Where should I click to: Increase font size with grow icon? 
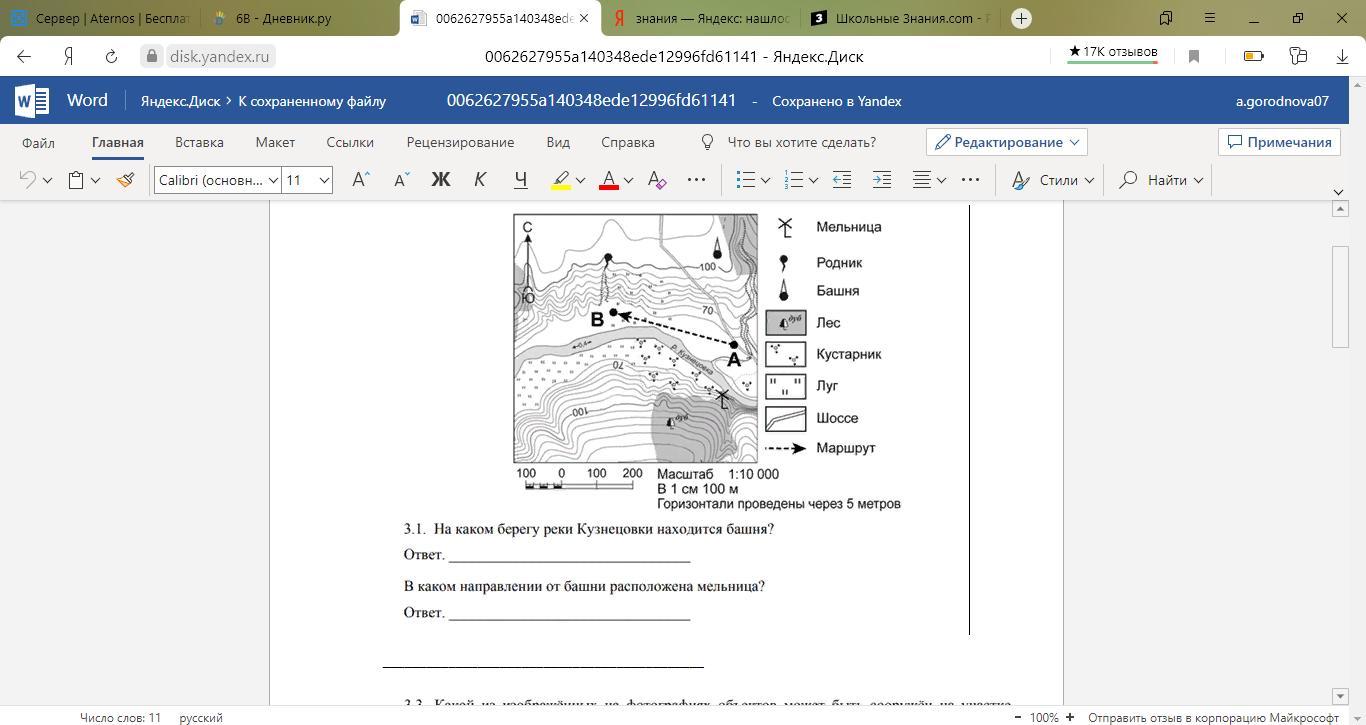[x=361, y=180]
